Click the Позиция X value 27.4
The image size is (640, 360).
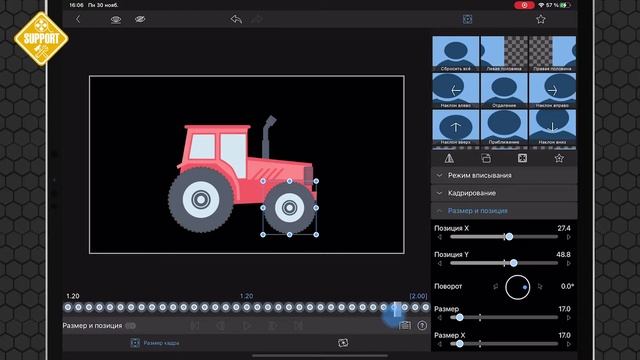(x=564, y=228)
